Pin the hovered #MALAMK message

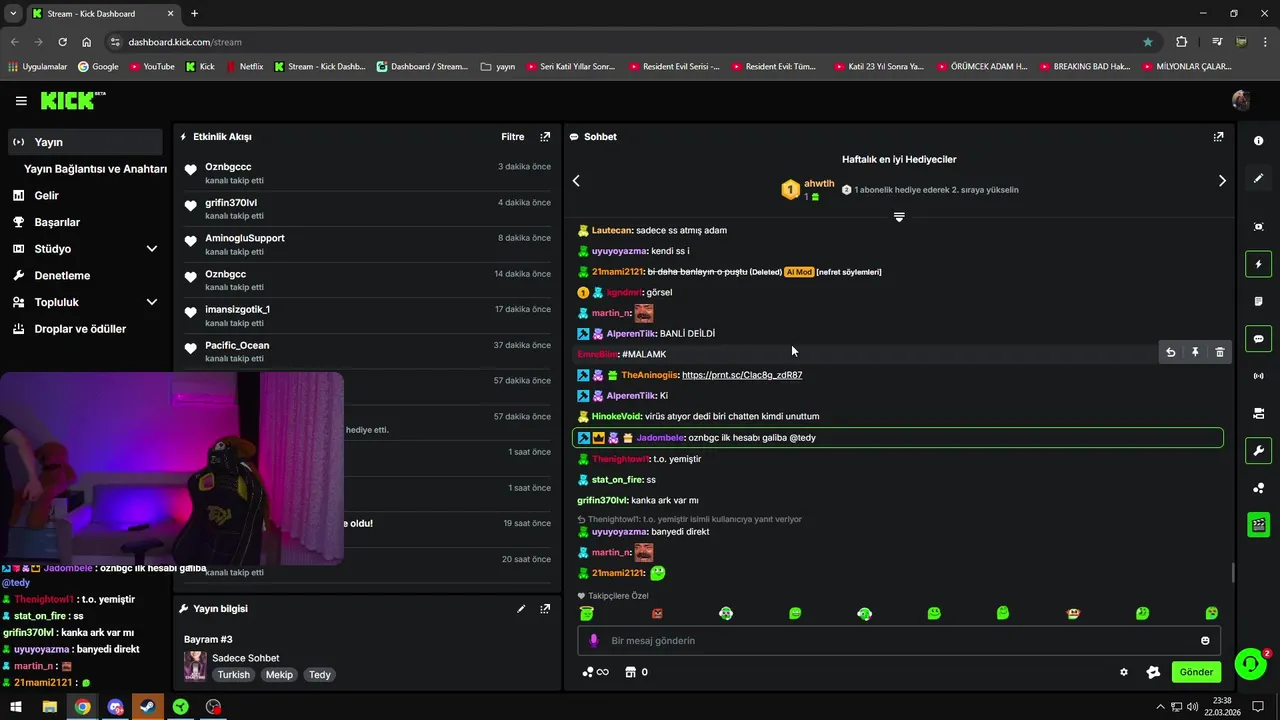pyautogui.click(x=1195, y=352)
